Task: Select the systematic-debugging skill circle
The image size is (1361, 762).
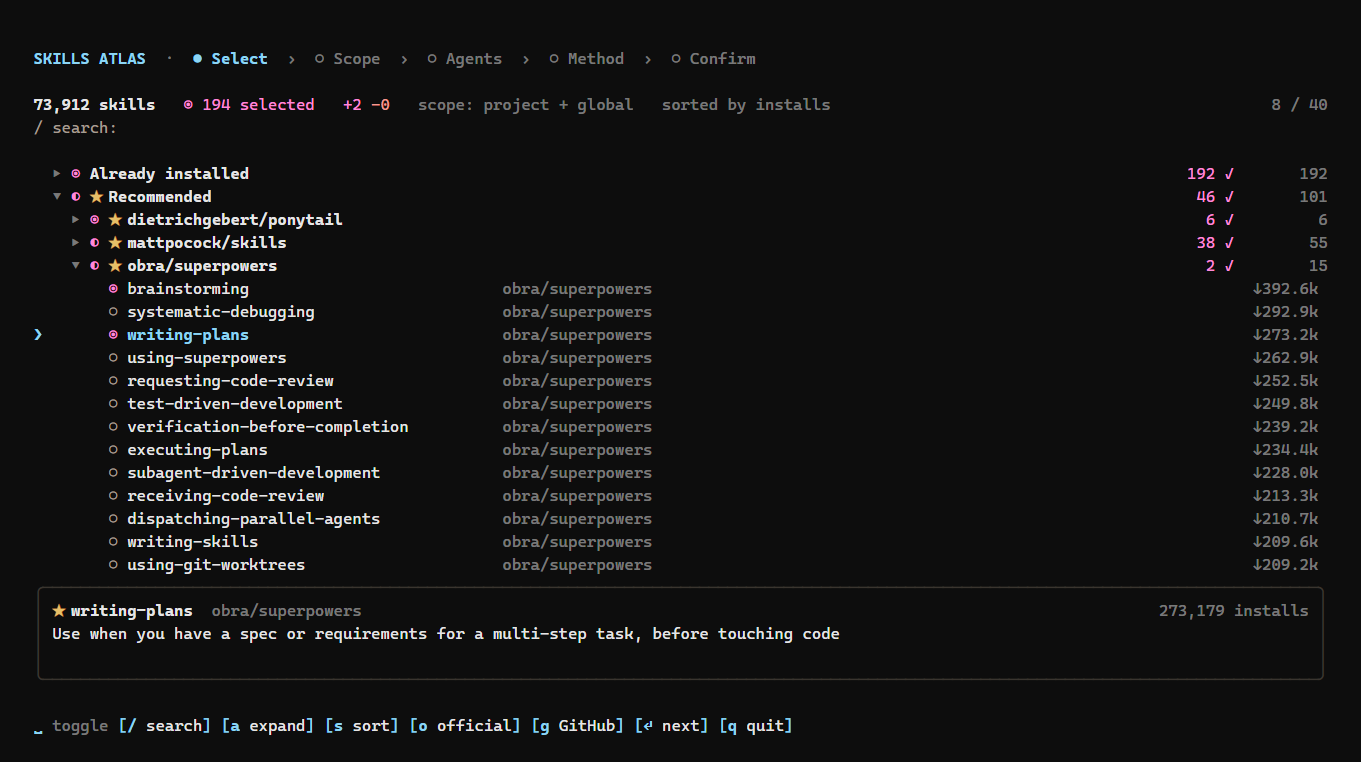Action: click(113, 312)
